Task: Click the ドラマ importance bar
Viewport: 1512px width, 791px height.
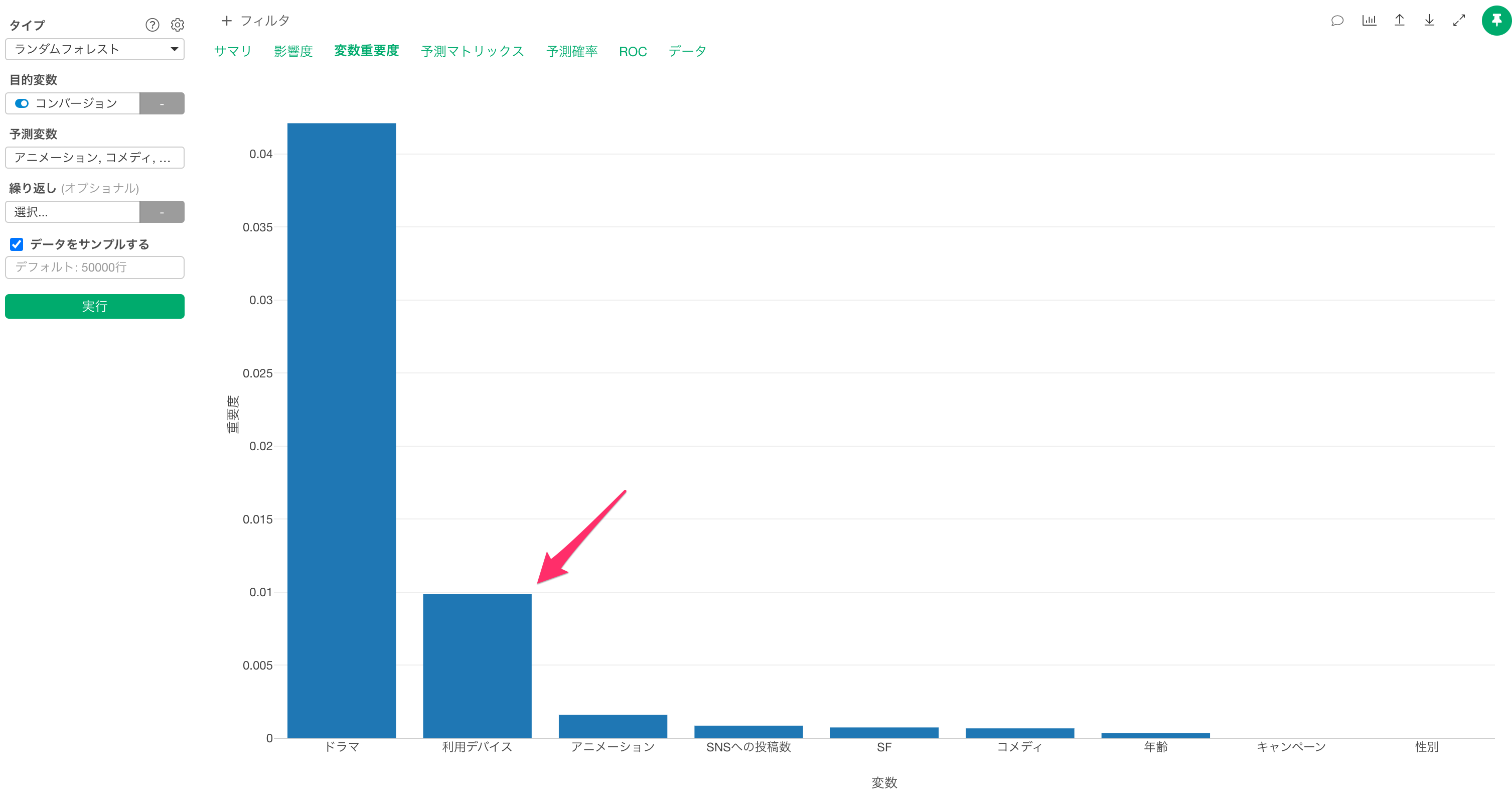Action: coord(342,430)
